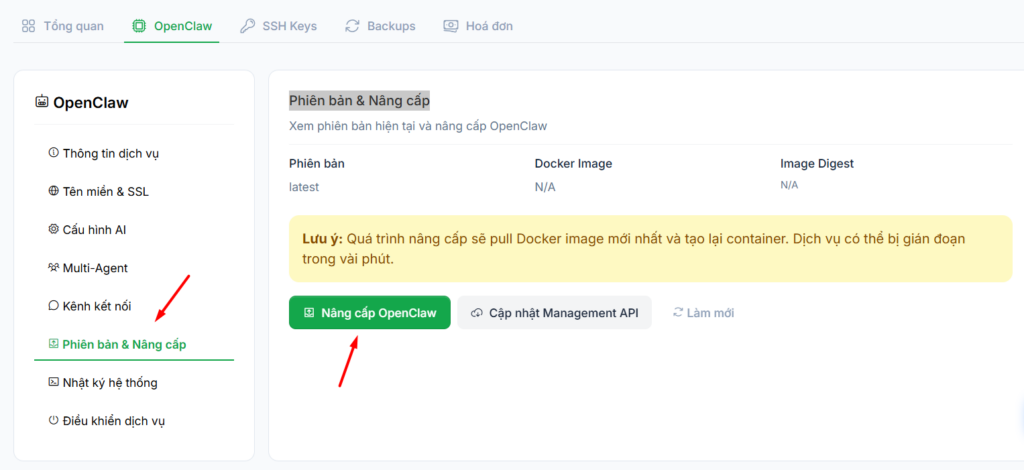Click the refresh icon beside Làm mới
The height and width of the screenshot is (470, 1024).
coord(678,313)
